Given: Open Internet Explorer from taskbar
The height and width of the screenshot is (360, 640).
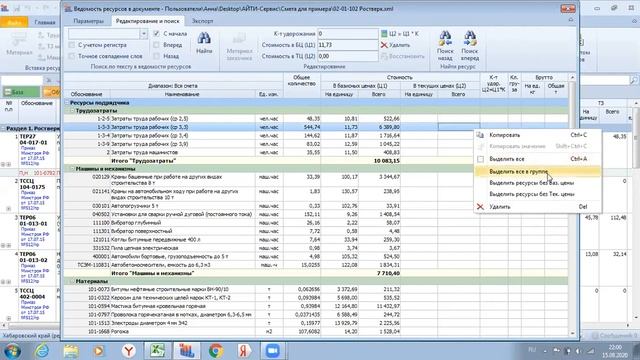Looking at the screenshot, I should point(42,351).
